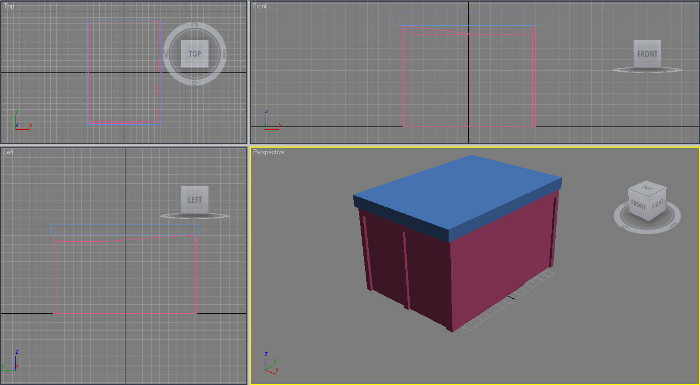
Task: Open the Top viewport label menu
Action: 8,6
